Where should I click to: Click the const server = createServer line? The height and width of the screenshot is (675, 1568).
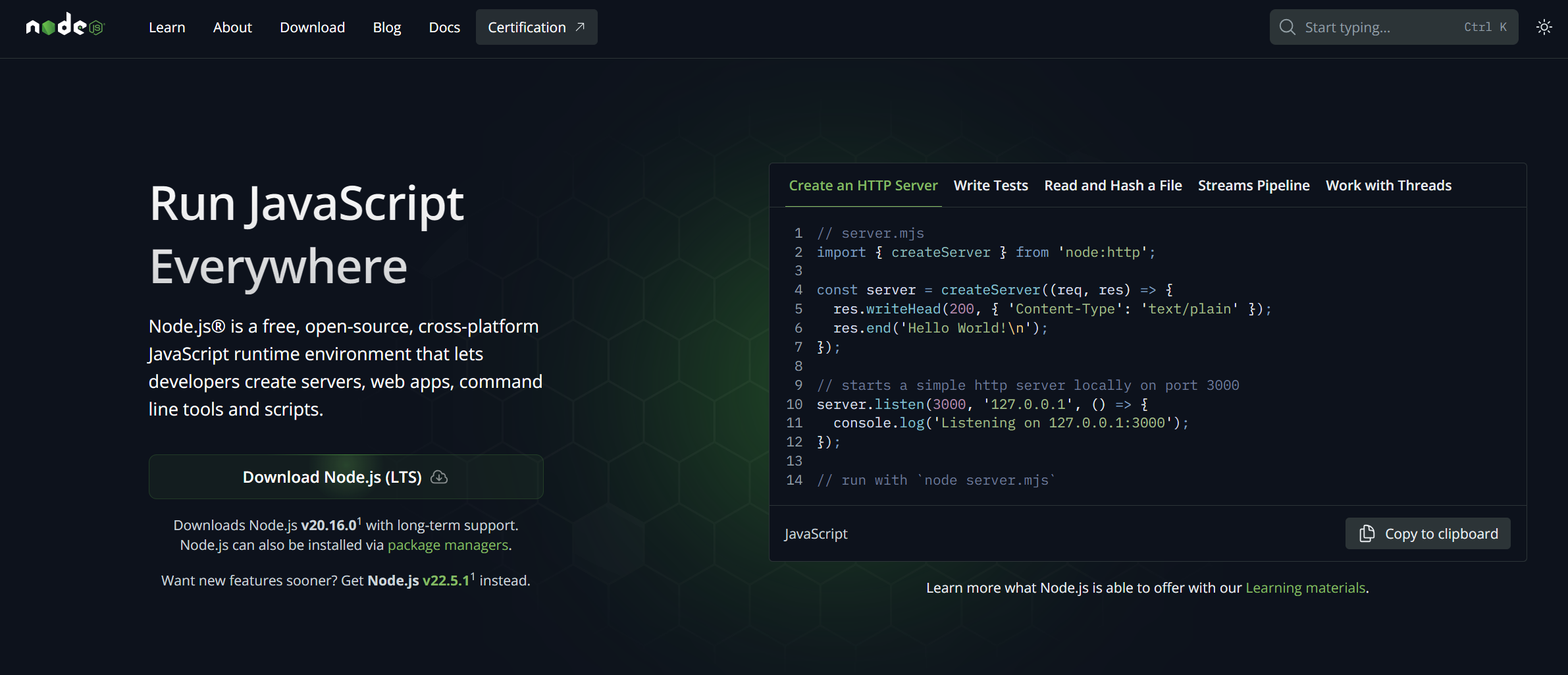995,290
